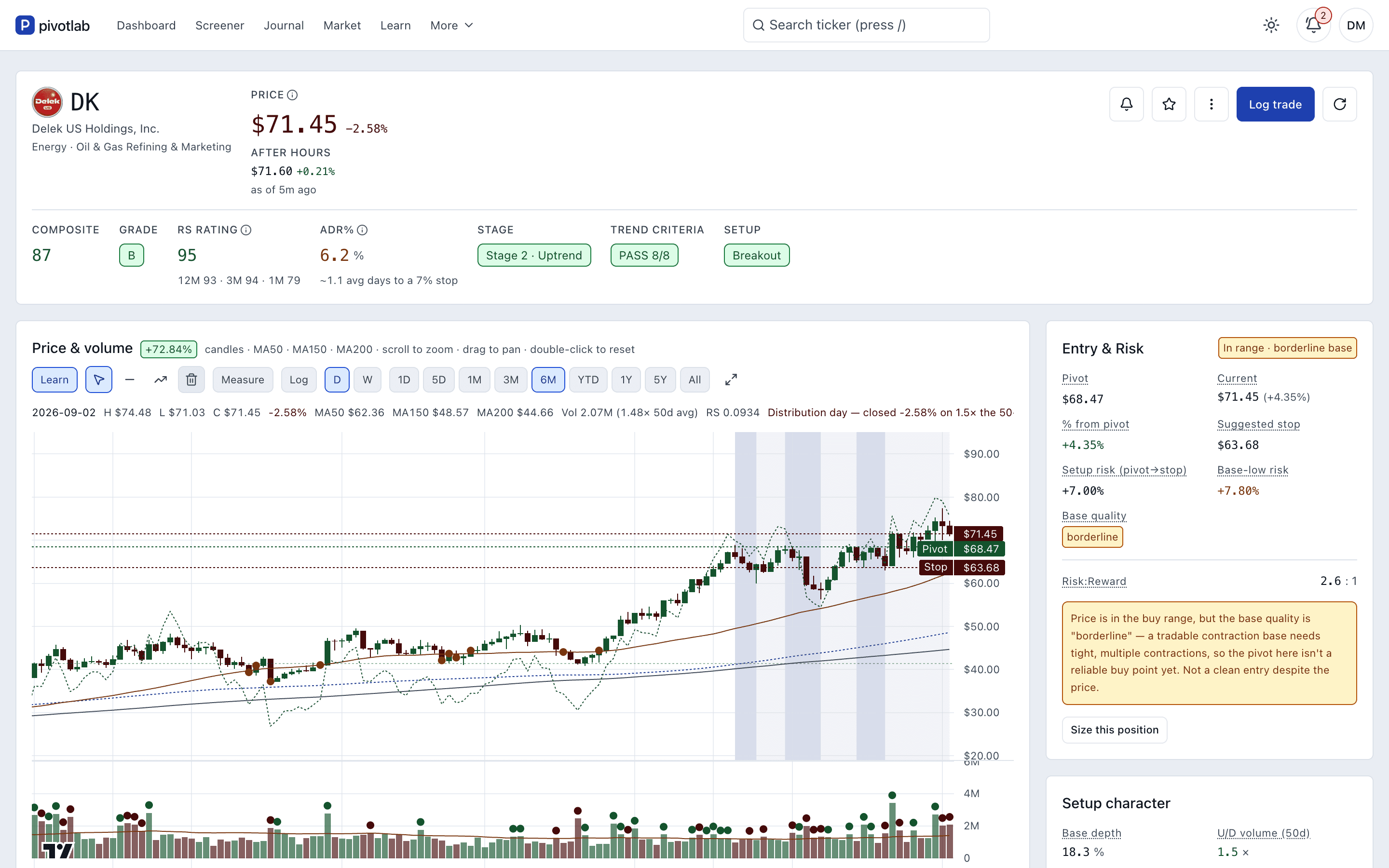Select the horizontal line drawing tool
The height and width of the screenshot is (868, 1389).
[130, 380]
